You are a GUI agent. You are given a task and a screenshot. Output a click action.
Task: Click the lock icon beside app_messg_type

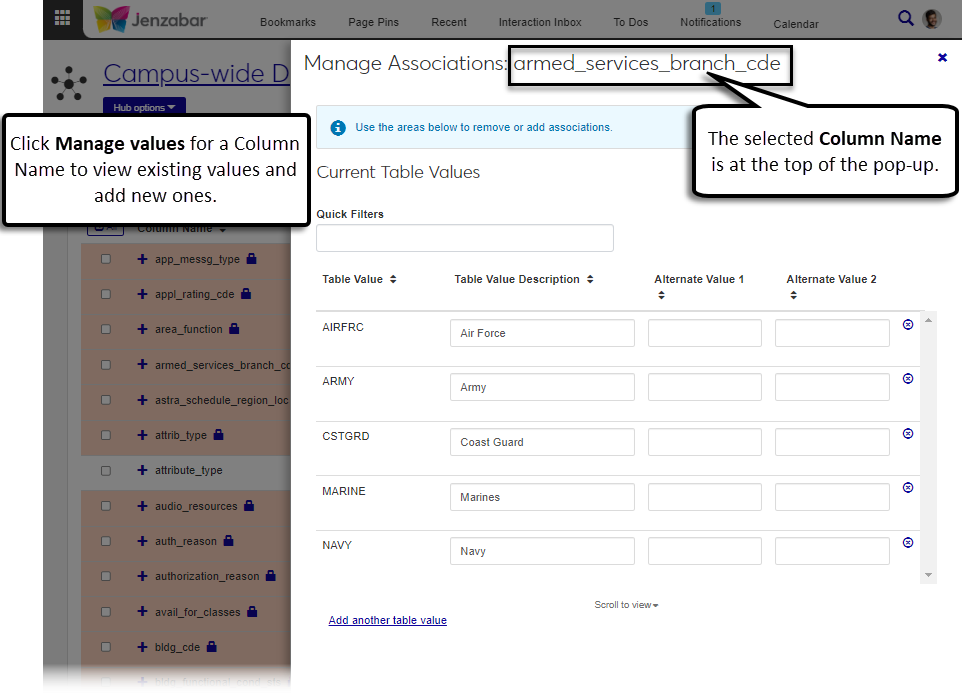pyautogui.click(x=252, y=258)
